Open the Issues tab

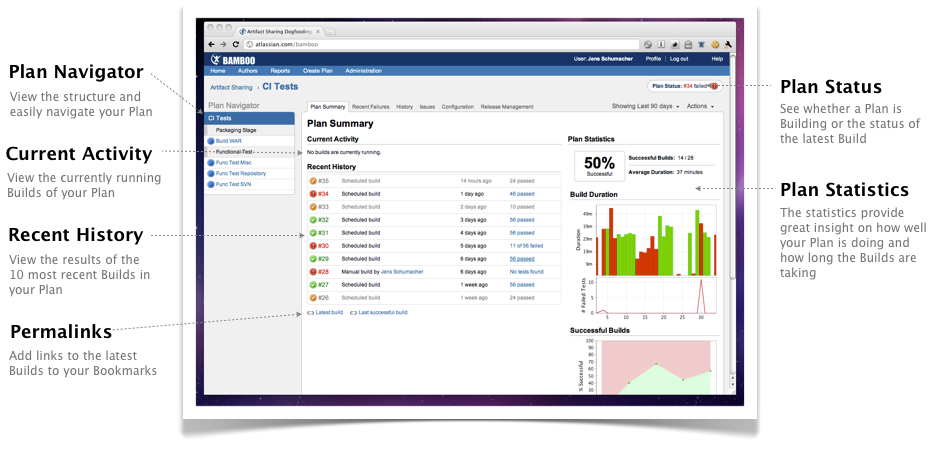(427, 107)
